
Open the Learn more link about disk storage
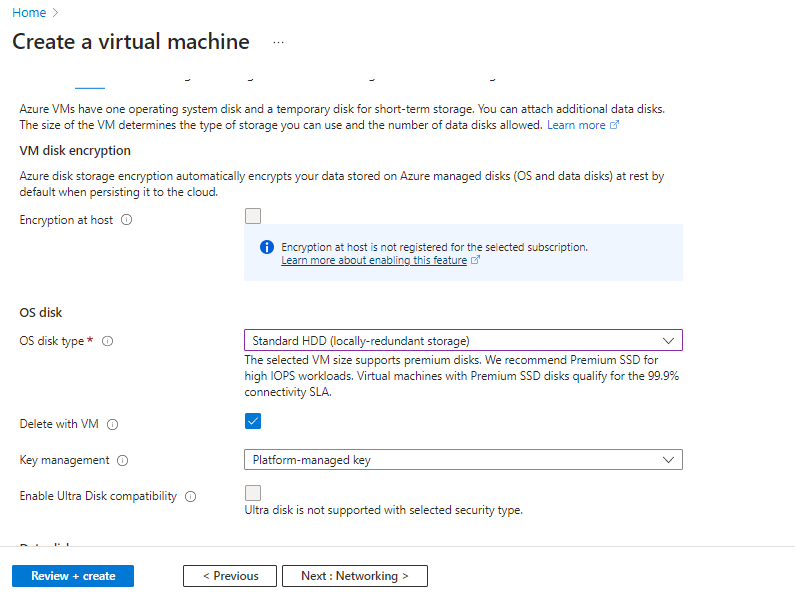pyautogui.click(x=576, y=125)
